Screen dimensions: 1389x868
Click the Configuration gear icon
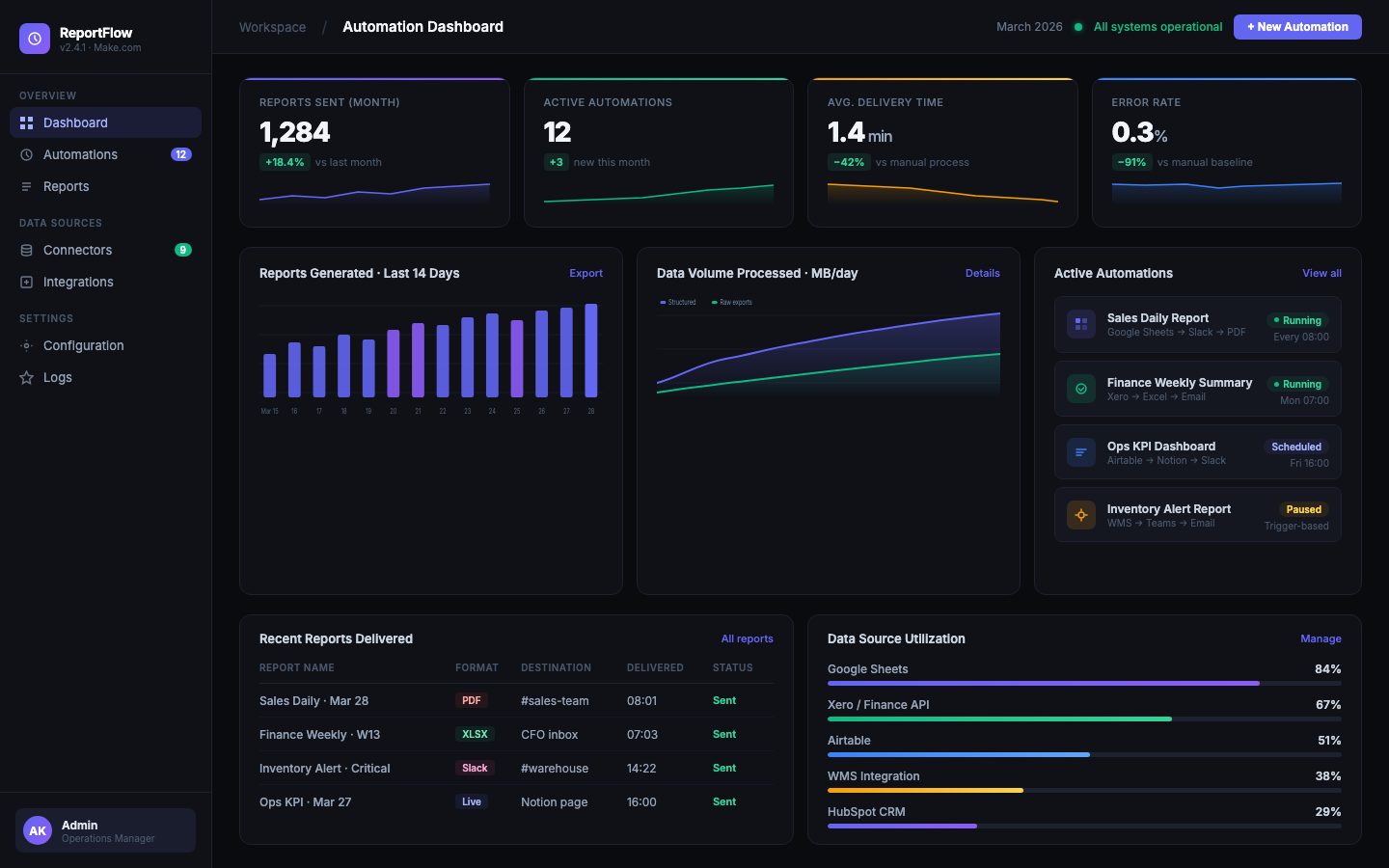[27, 345]
